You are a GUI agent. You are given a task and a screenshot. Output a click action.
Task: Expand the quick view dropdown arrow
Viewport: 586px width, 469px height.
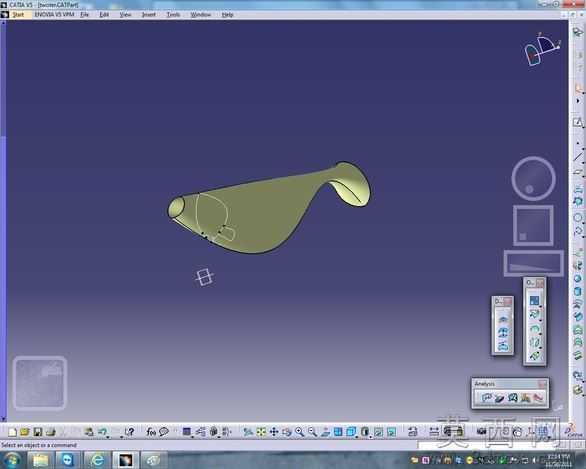(x=357, y=436)
